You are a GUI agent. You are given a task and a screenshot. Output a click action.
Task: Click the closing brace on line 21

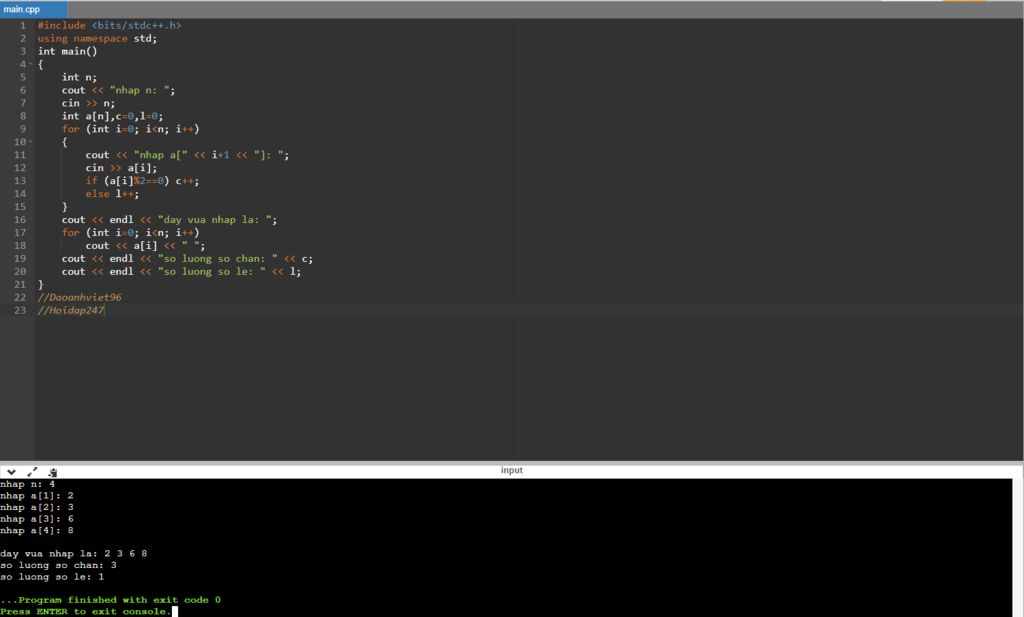(x=40, y=285)
